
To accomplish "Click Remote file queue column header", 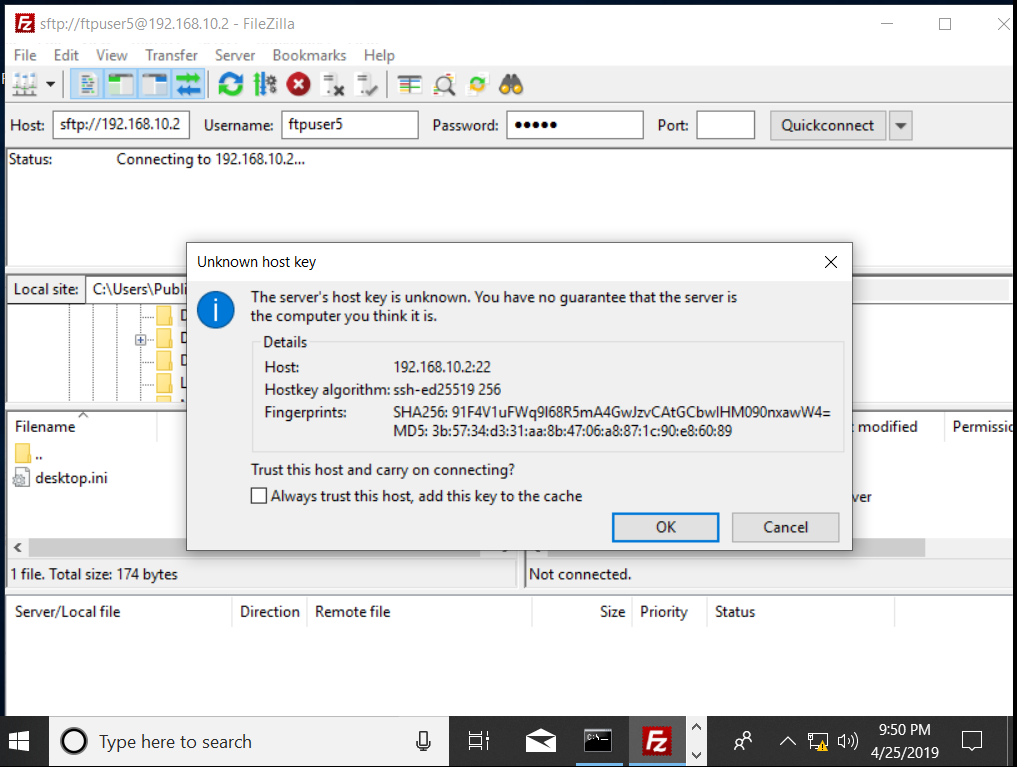I will (353, 611).
